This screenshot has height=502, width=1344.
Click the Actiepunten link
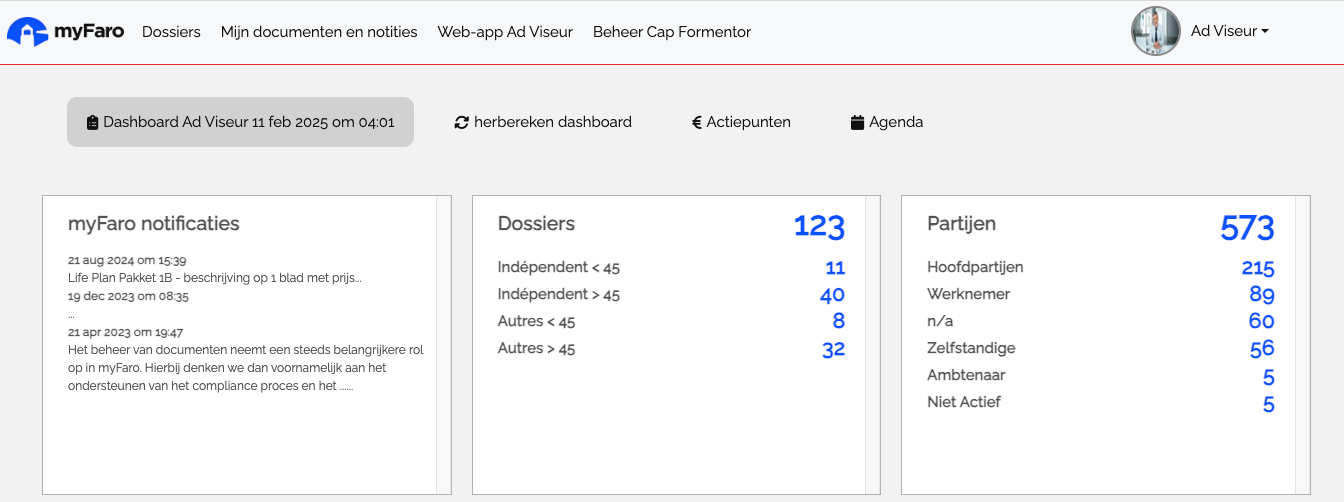pos(748,122)
